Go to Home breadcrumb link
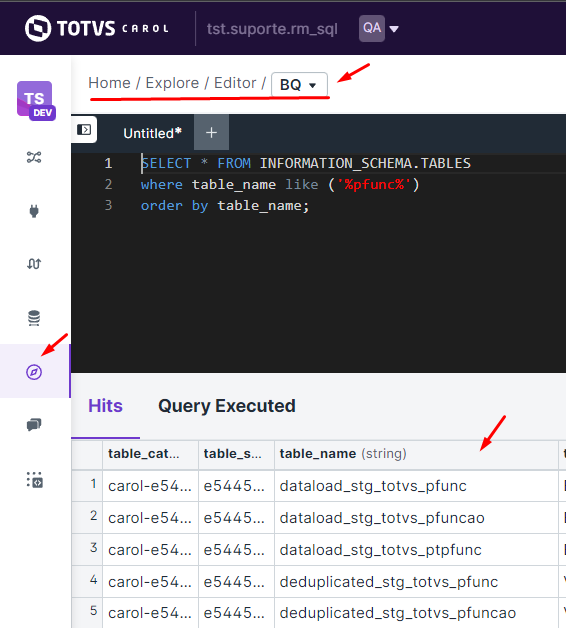 click(x=109, y=83)
